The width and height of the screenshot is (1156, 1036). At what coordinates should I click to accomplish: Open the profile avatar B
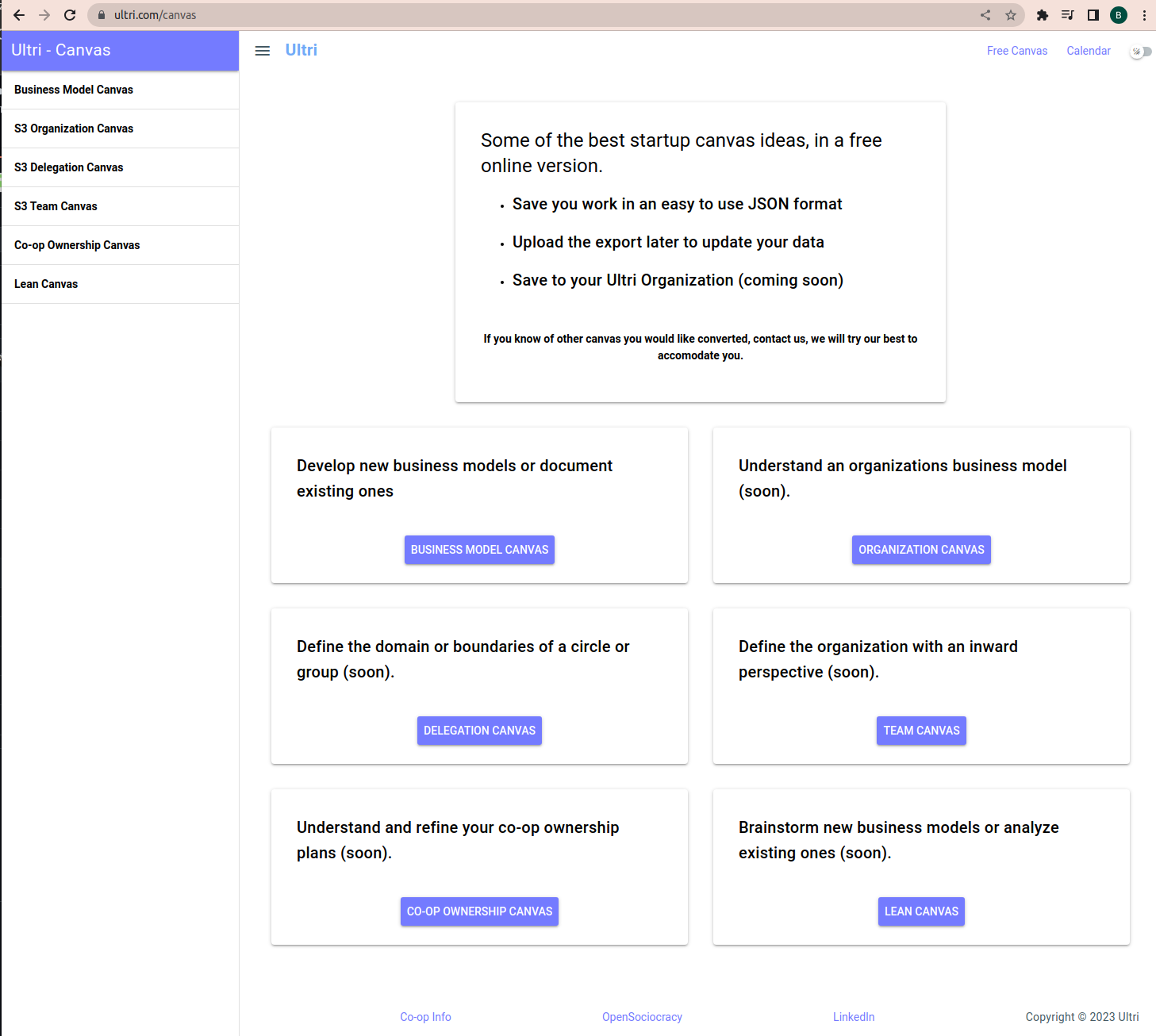click(1119, 15)
